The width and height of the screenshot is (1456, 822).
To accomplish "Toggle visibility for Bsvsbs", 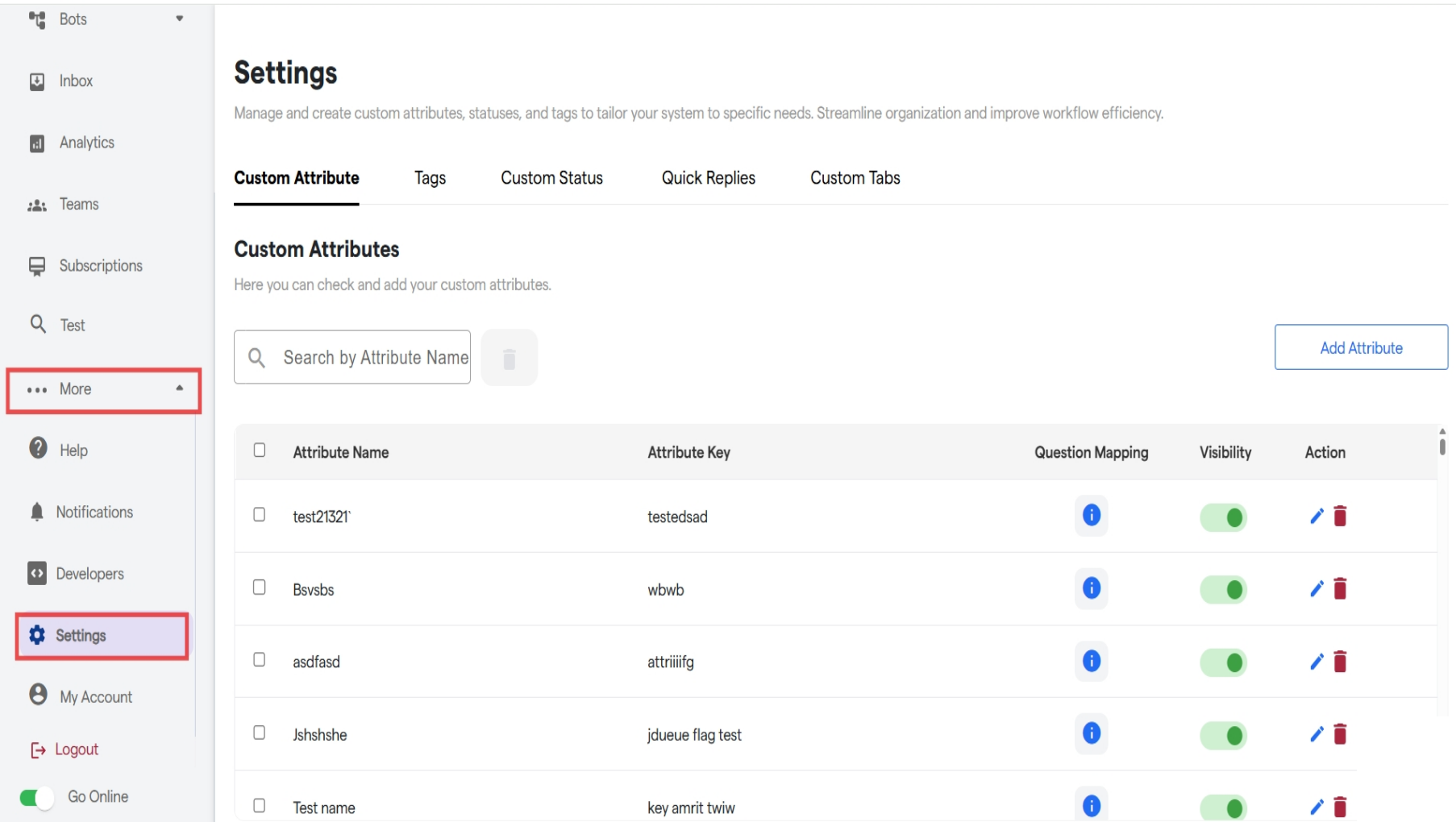I will click(1224, 590).
